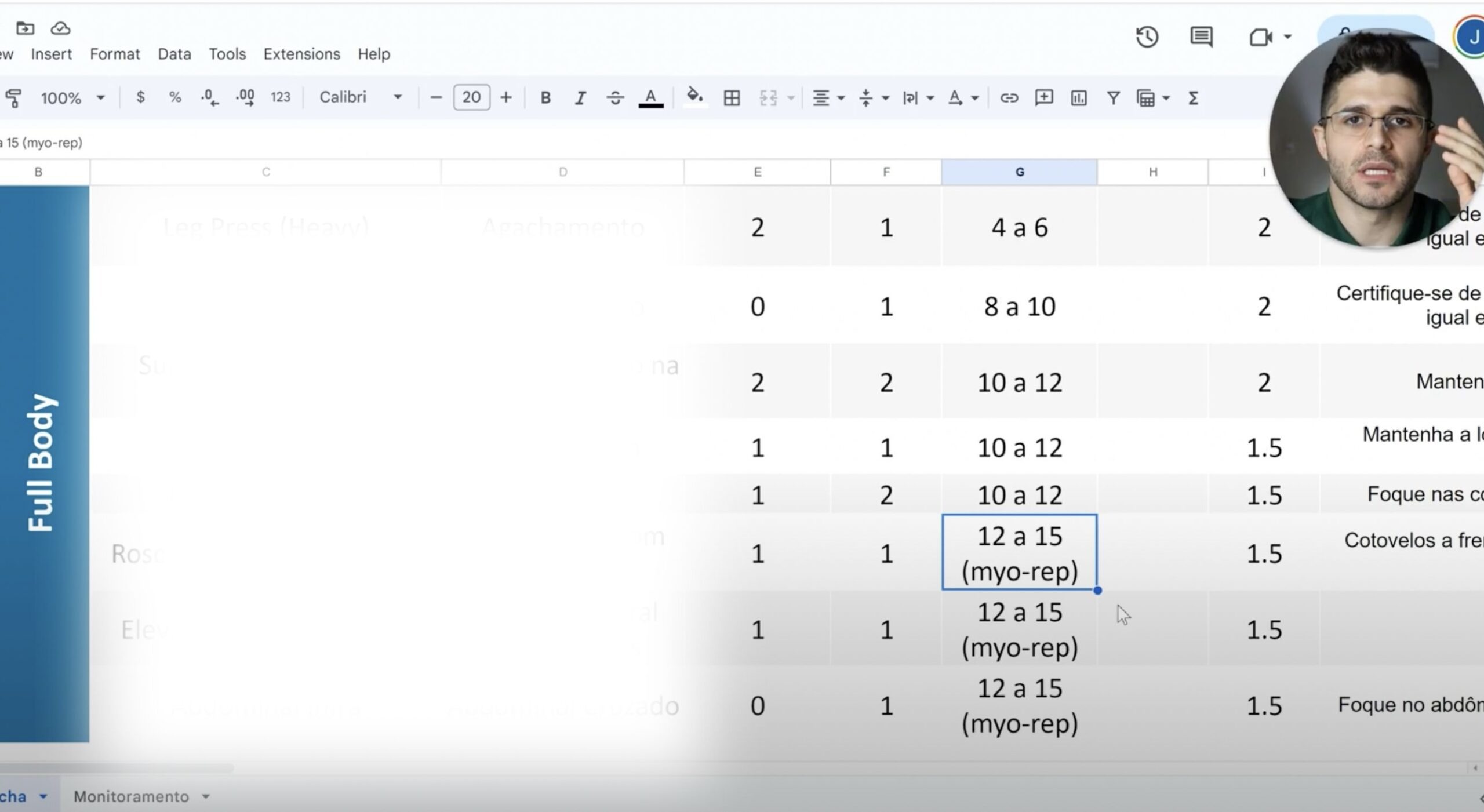
Task: Toggle strikethrough formatting
Action: (x=614, y=98)
